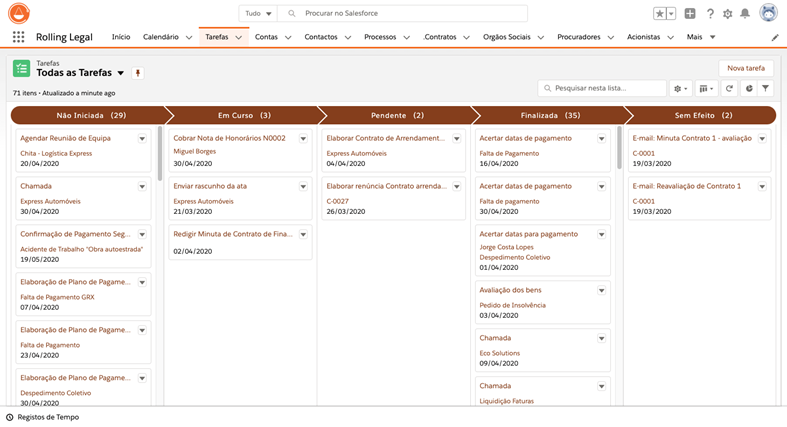Open the App Launcher grid icon
This screenshot has height=427, width=787.
(x=18, y=37)
